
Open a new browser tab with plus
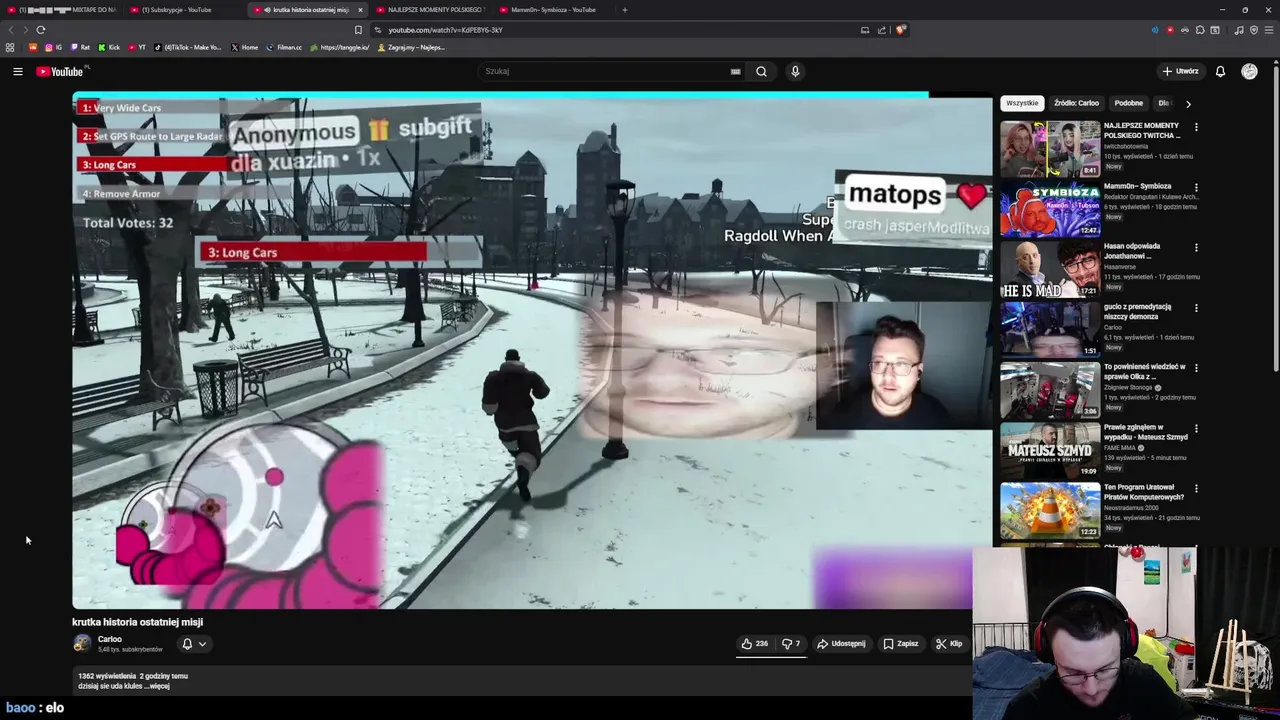coord(624,10)
